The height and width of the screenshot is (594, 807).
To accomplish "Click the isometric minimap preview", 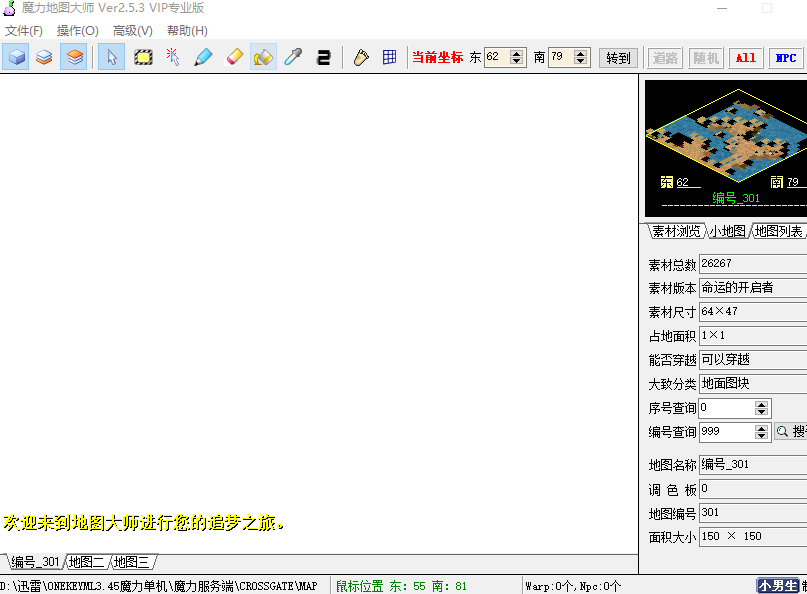I will pos(725,135).
